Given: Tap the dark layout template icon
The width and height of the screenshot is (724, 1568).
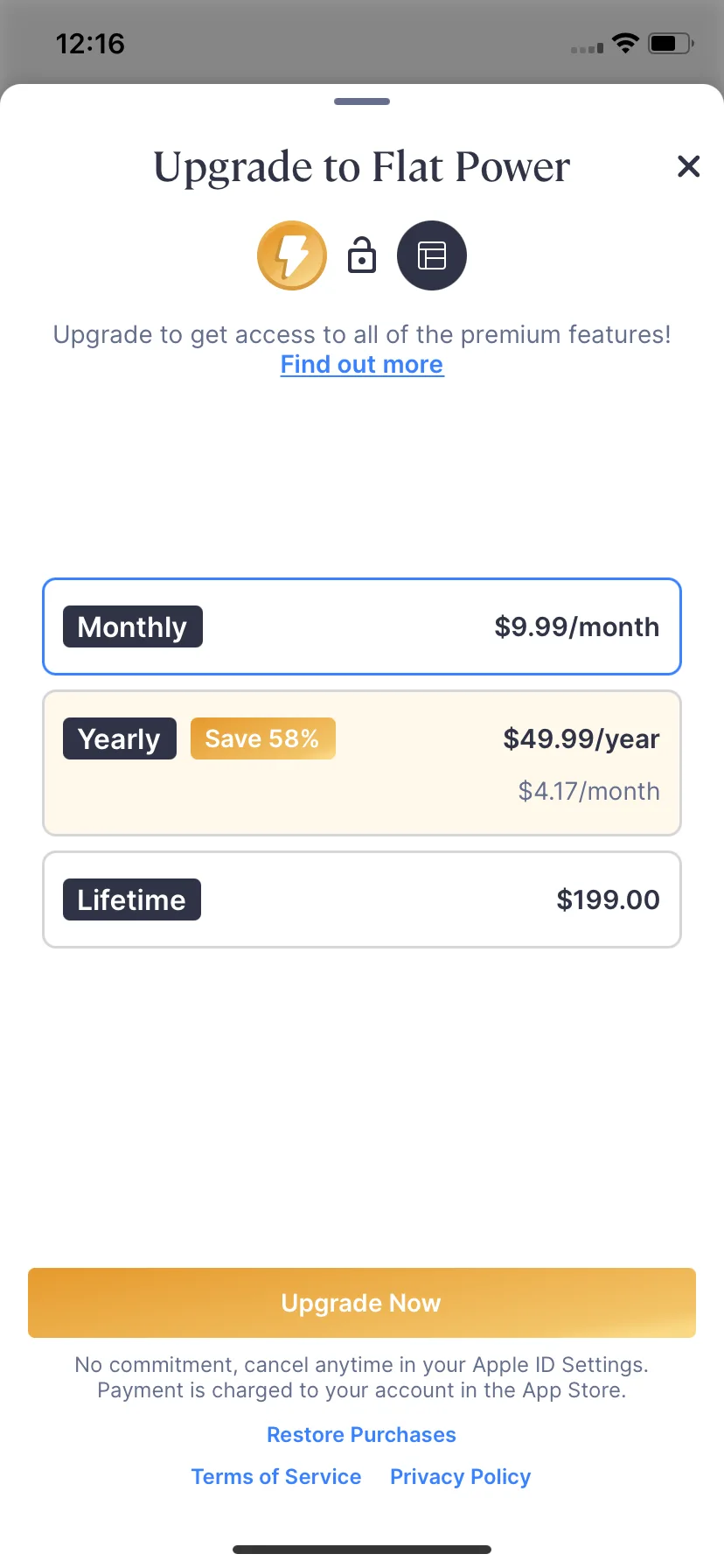Looking at the screenshot, I should coord(432,255).
